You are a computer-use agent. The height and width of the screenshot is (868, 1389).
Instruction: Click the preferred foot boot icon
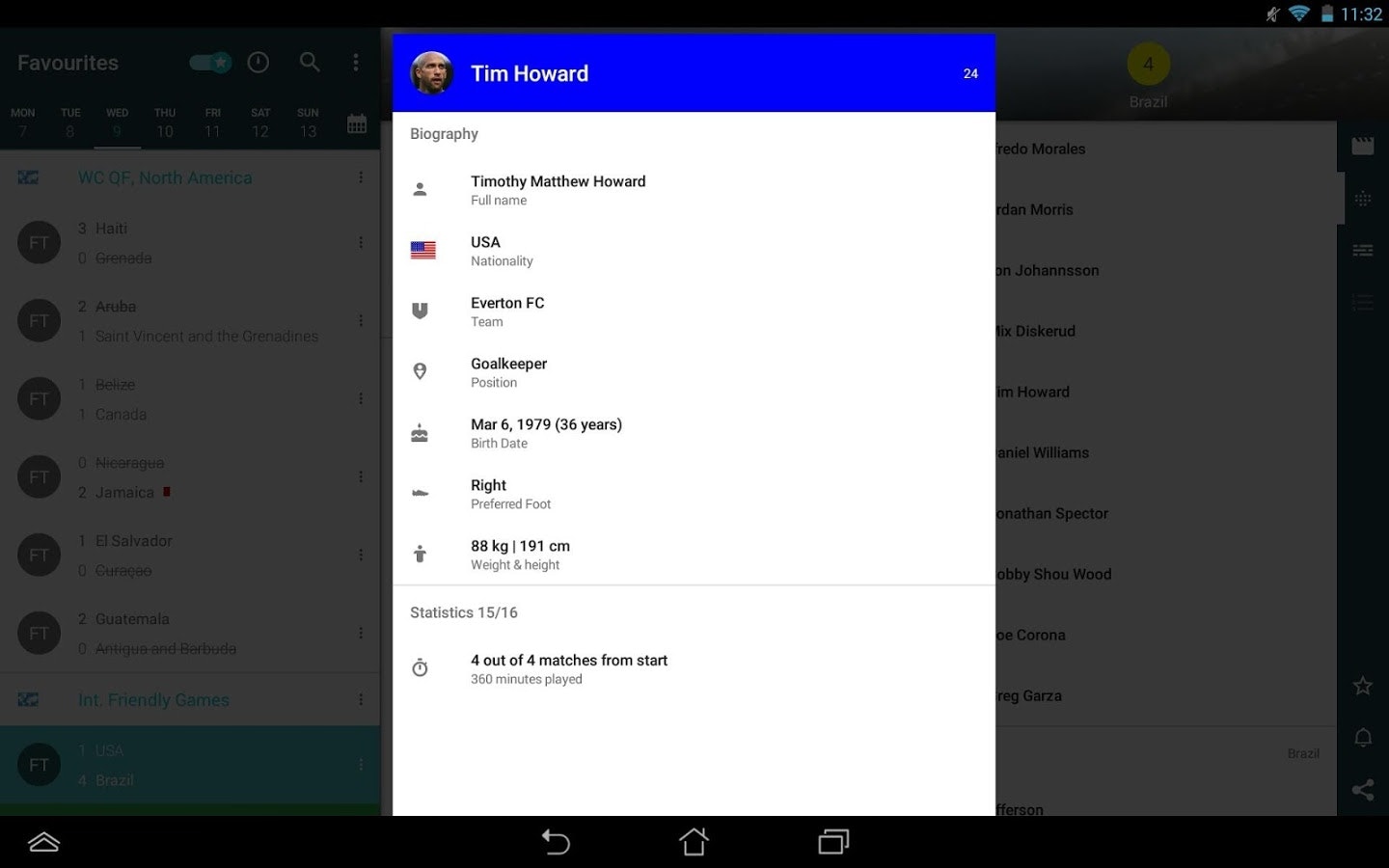421,493
